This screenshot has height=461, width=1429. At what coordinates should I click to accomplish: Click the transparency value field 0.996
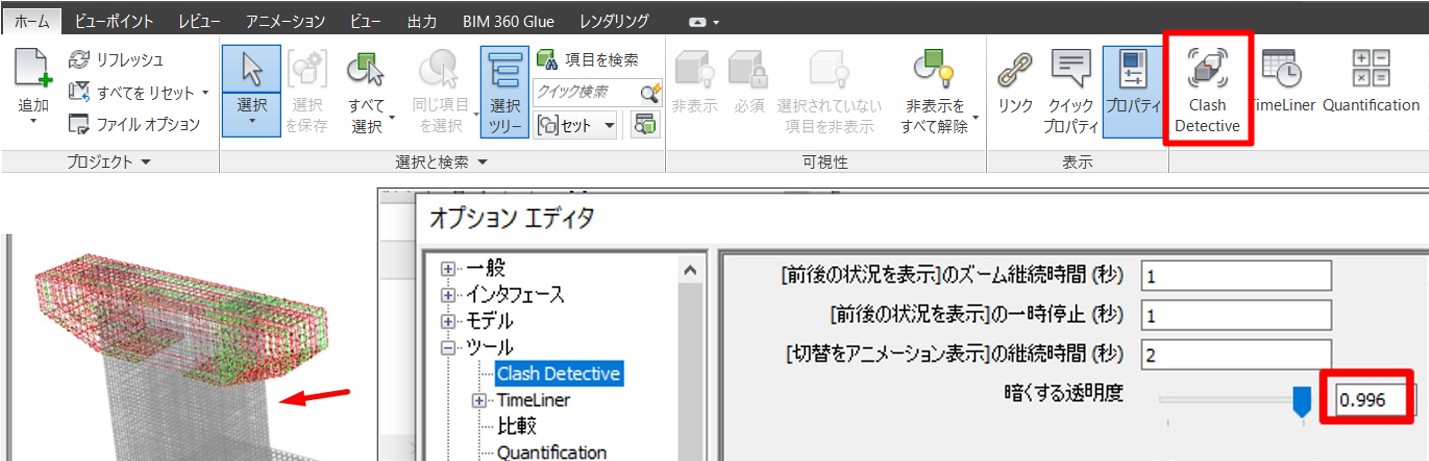point(1373,400)
